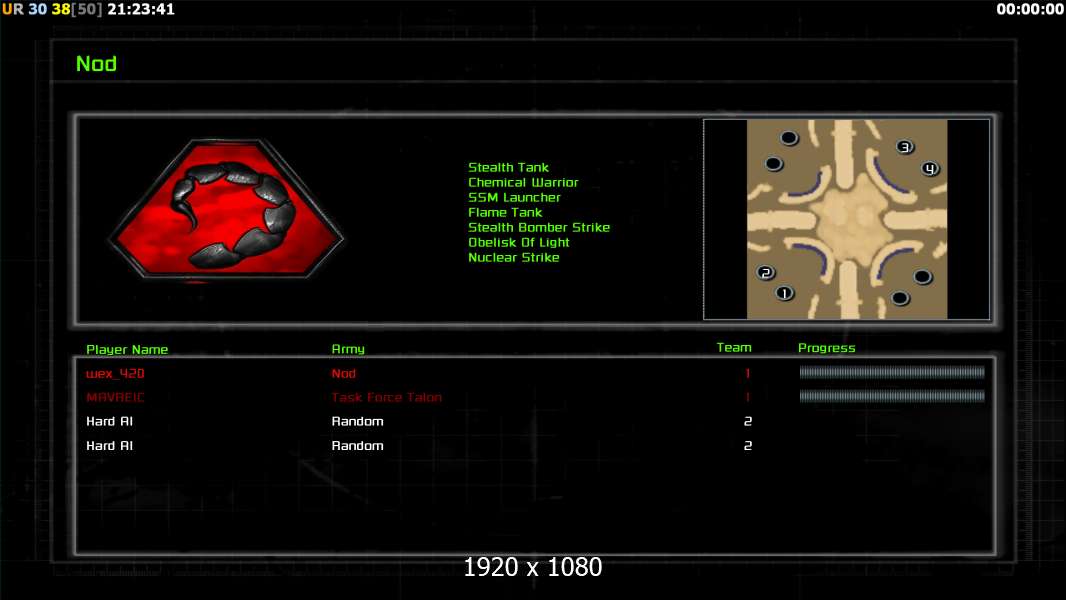
Task: Click the Task Force Talon army cell
Action: tap(386, 398)
